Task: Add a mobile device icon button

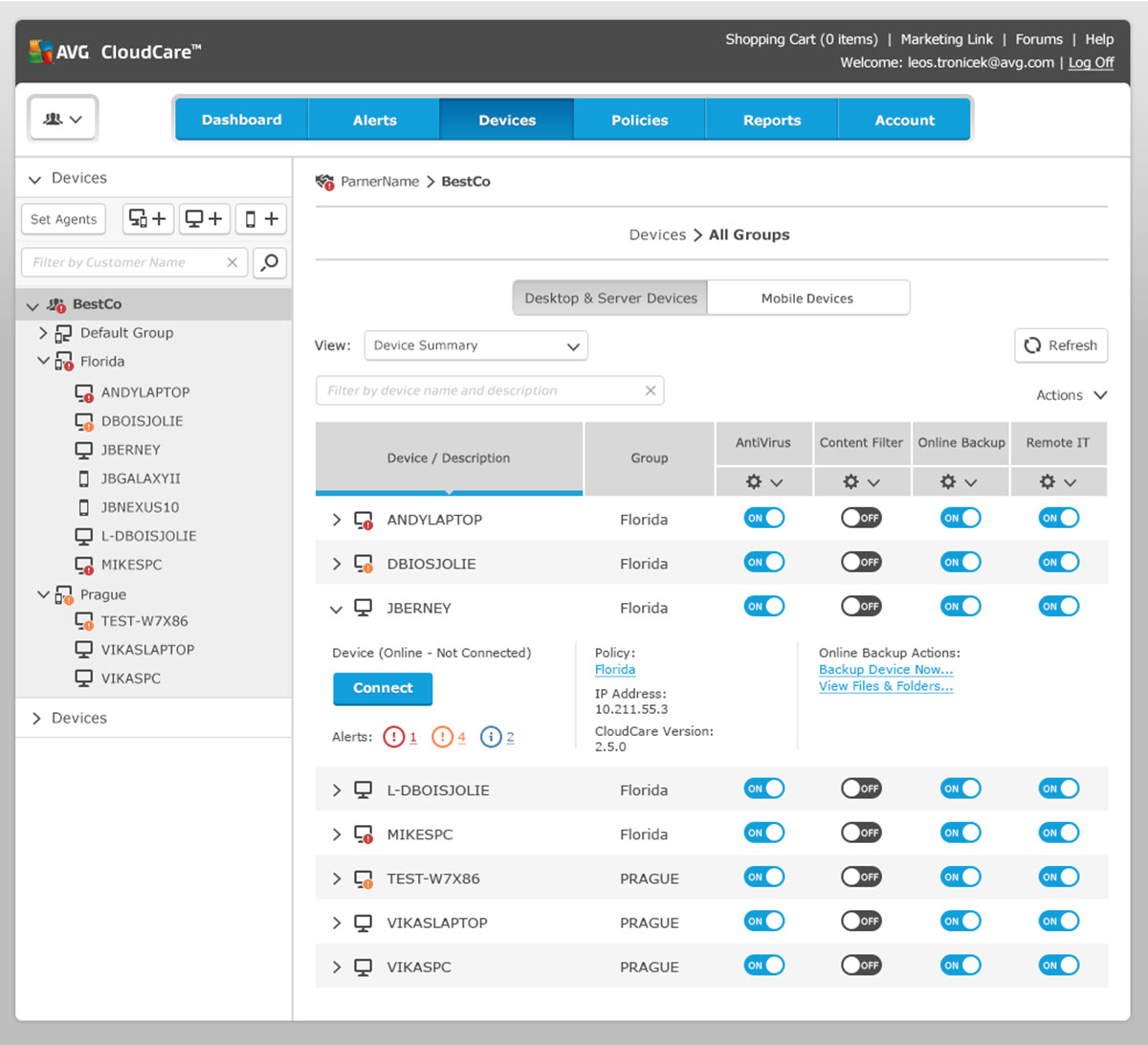Action: tap(261, 219)
